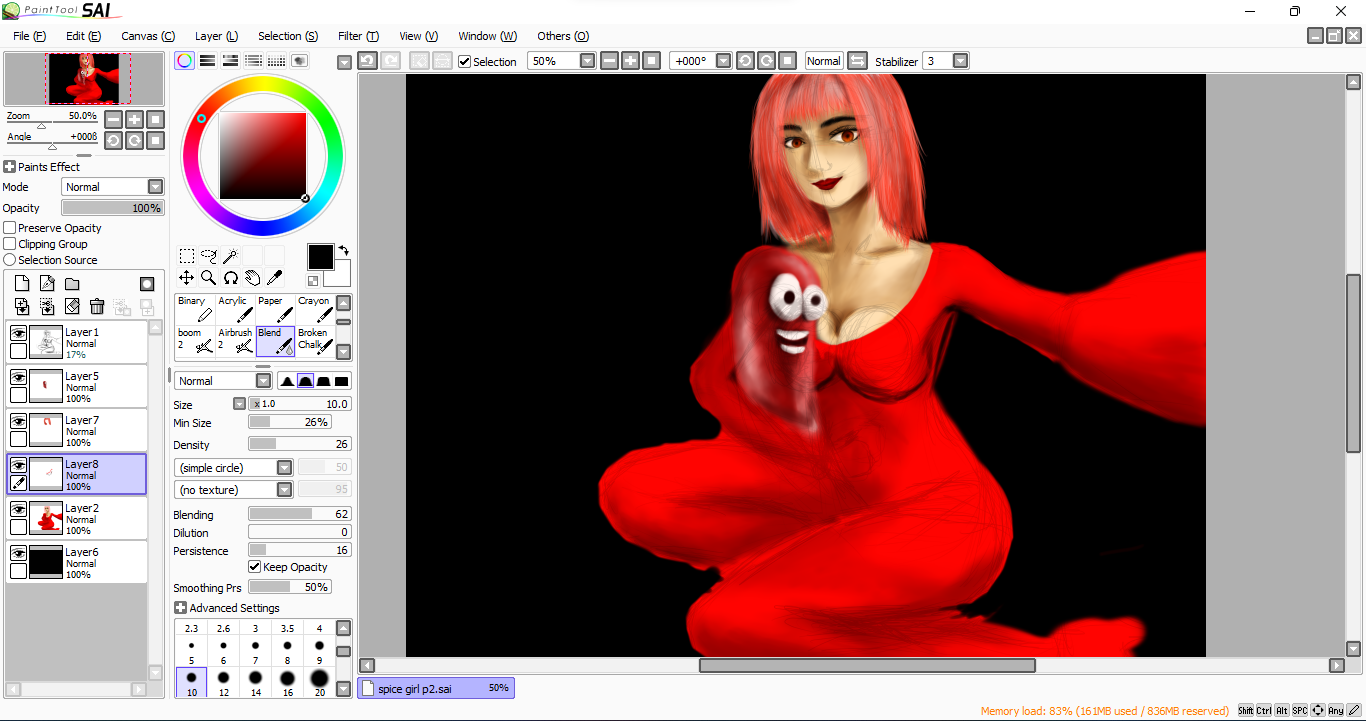
Task: Click the toolbar Normal view button
Action: click(x=824, y=61)
